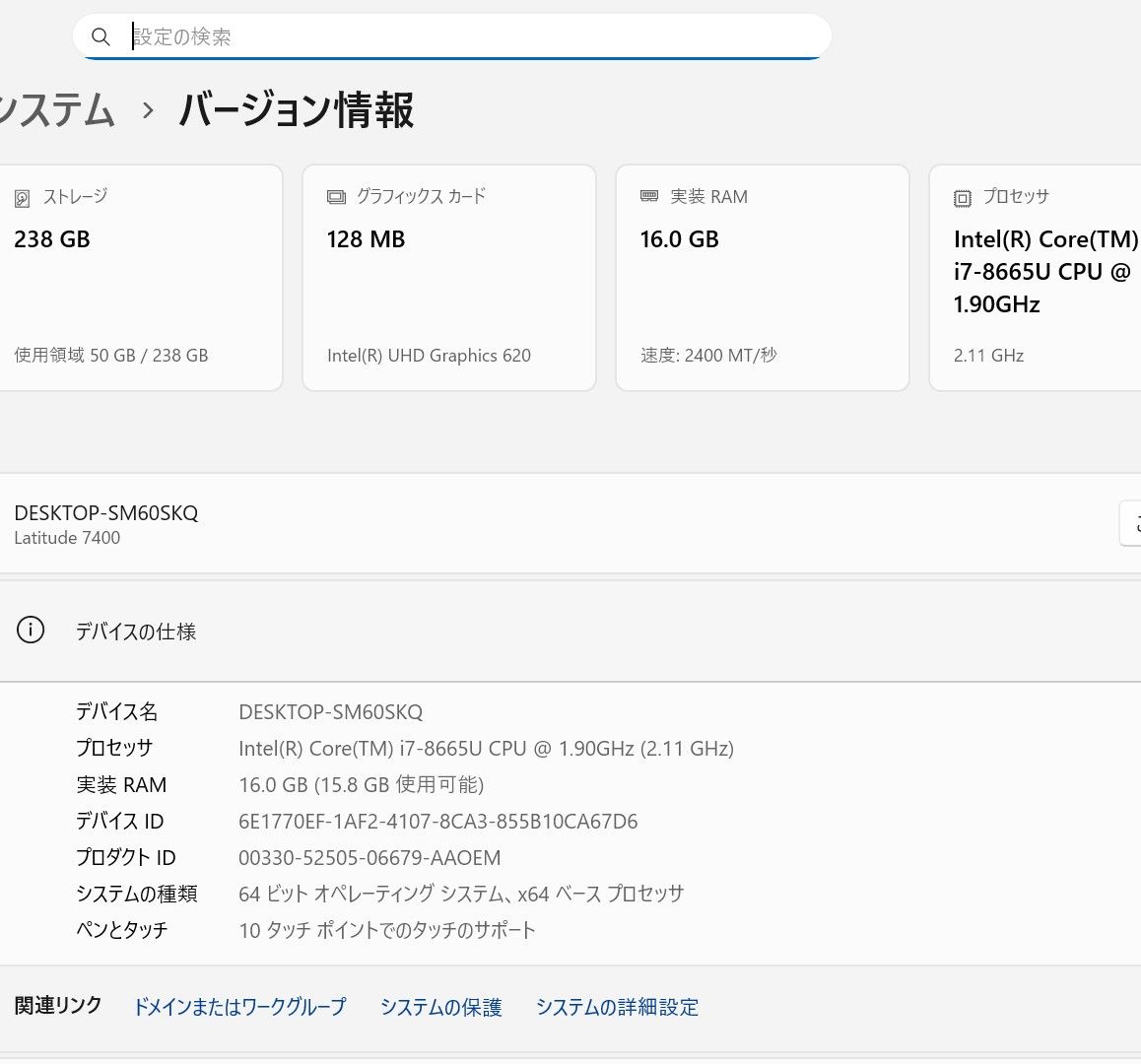Go back to システム breadcrumb
Image resolution: width=1141 pixels, height=1064 pixels.
point(57,109)
